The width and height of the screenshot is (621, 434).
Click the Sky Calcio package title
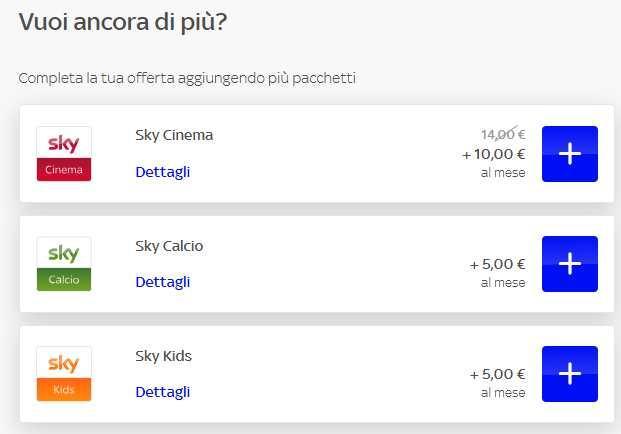click(169, 246)
